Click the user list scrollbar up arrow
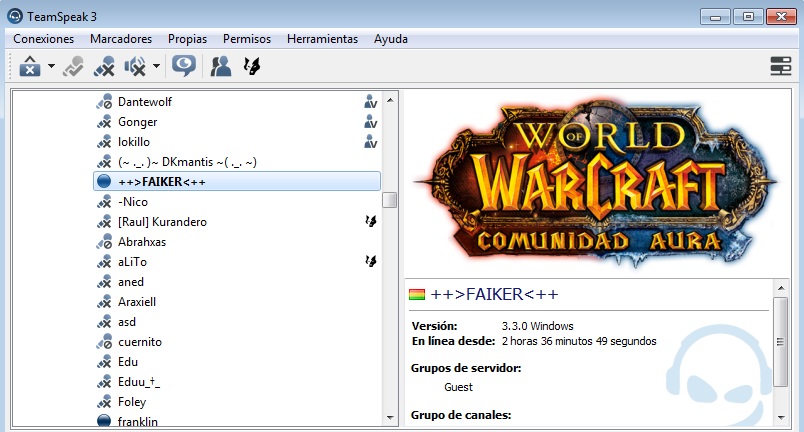The width and height of the screenshot is (804, 432). (x=390, y=100)
